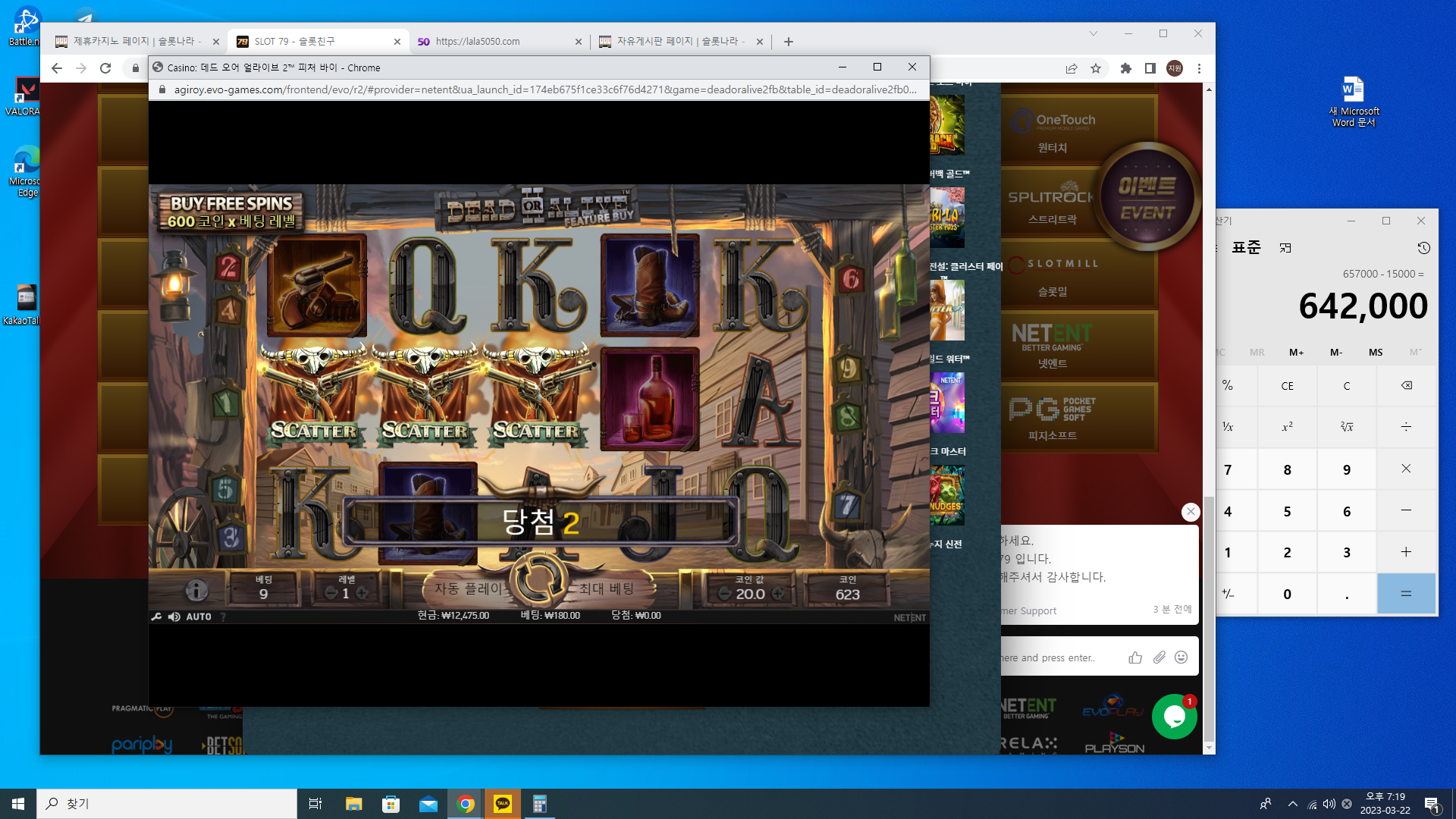Open the BUY FREE SPINS feature
Image resolution: width=1456 pixels, height=819 pixels.
click(x=231, y=212)
